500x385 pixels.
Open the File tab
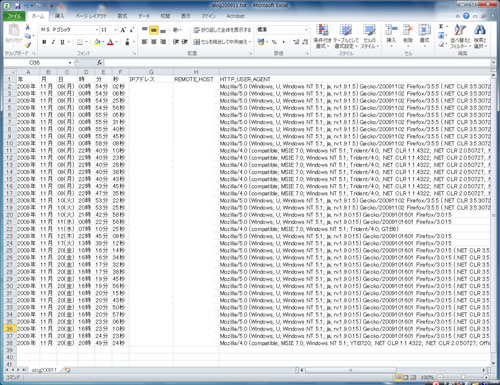14,16
